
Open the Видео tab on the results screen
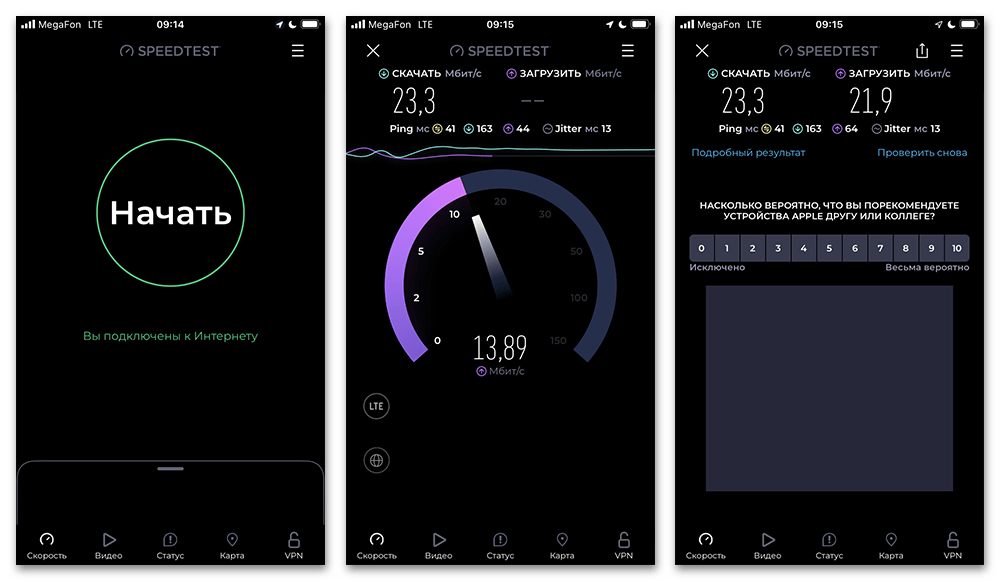(x=768, y=546)
